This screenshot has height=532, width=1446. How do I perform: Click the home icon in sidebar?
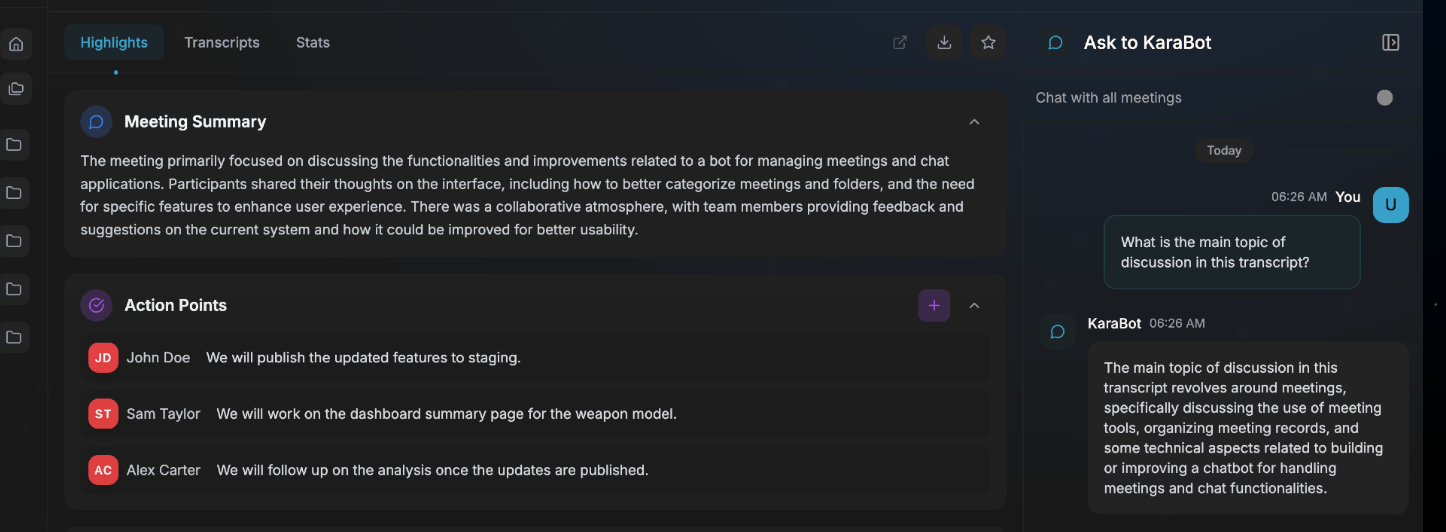click(x=16, y=44)
